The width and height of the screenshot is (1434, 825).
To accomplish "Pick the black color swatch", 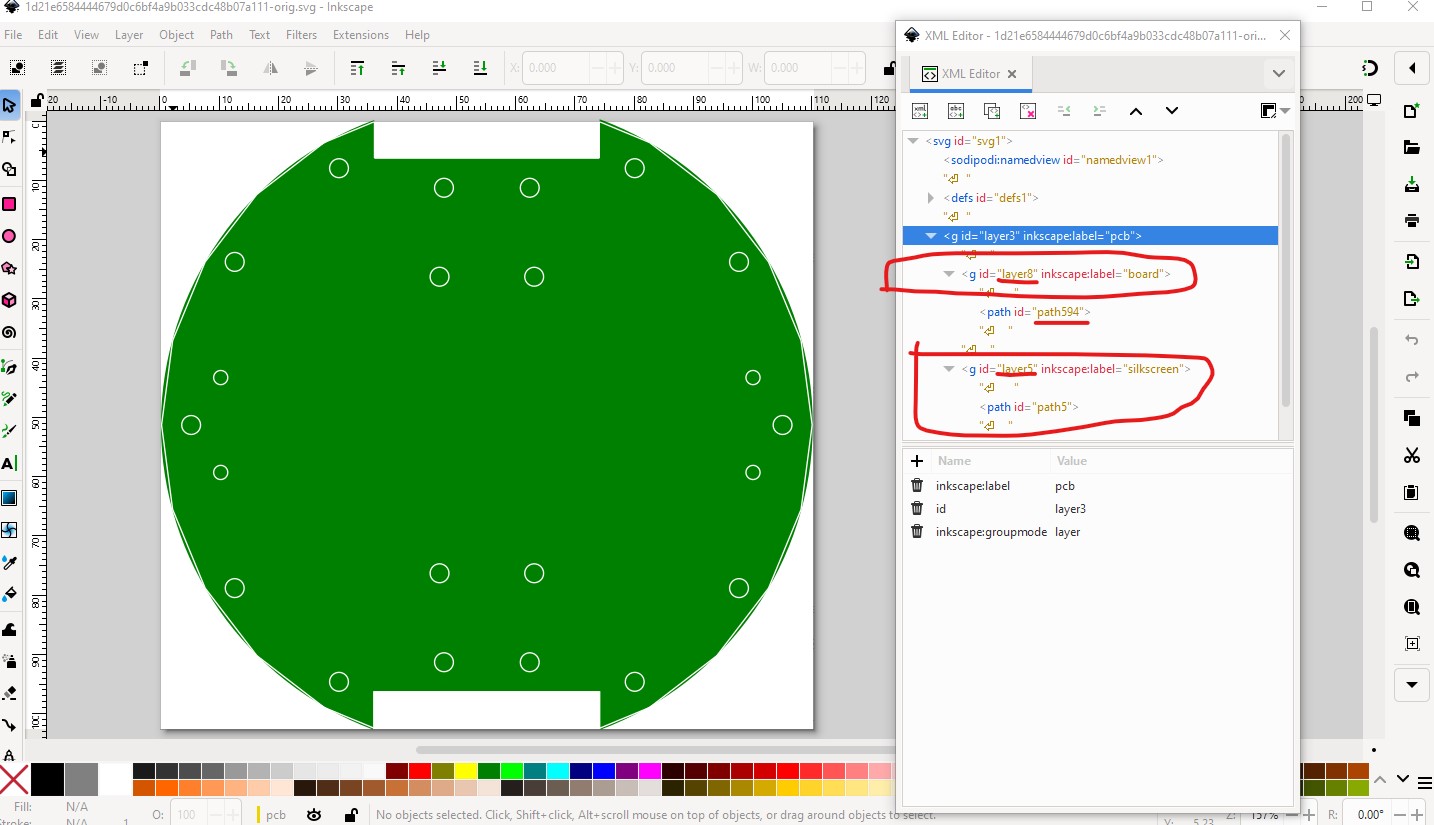I will tap(47, 779).
